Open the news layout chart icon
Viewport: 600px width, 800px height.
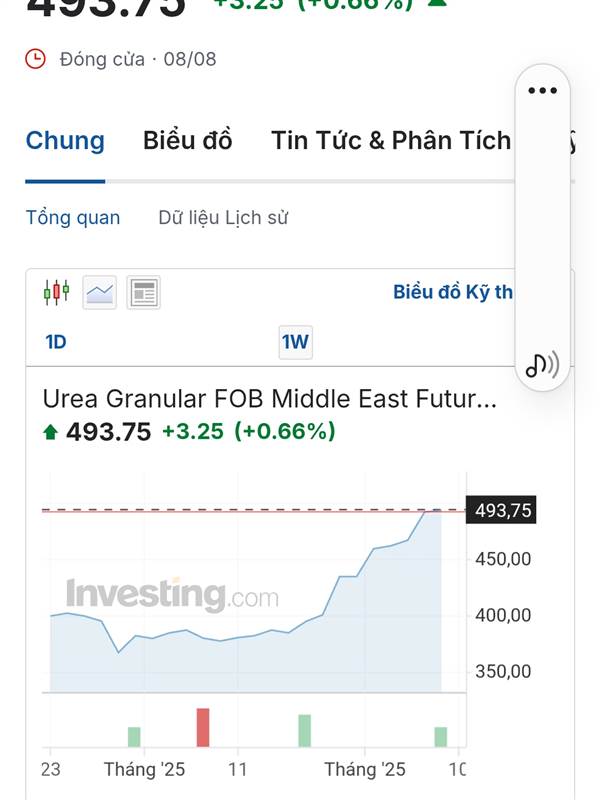143,292
